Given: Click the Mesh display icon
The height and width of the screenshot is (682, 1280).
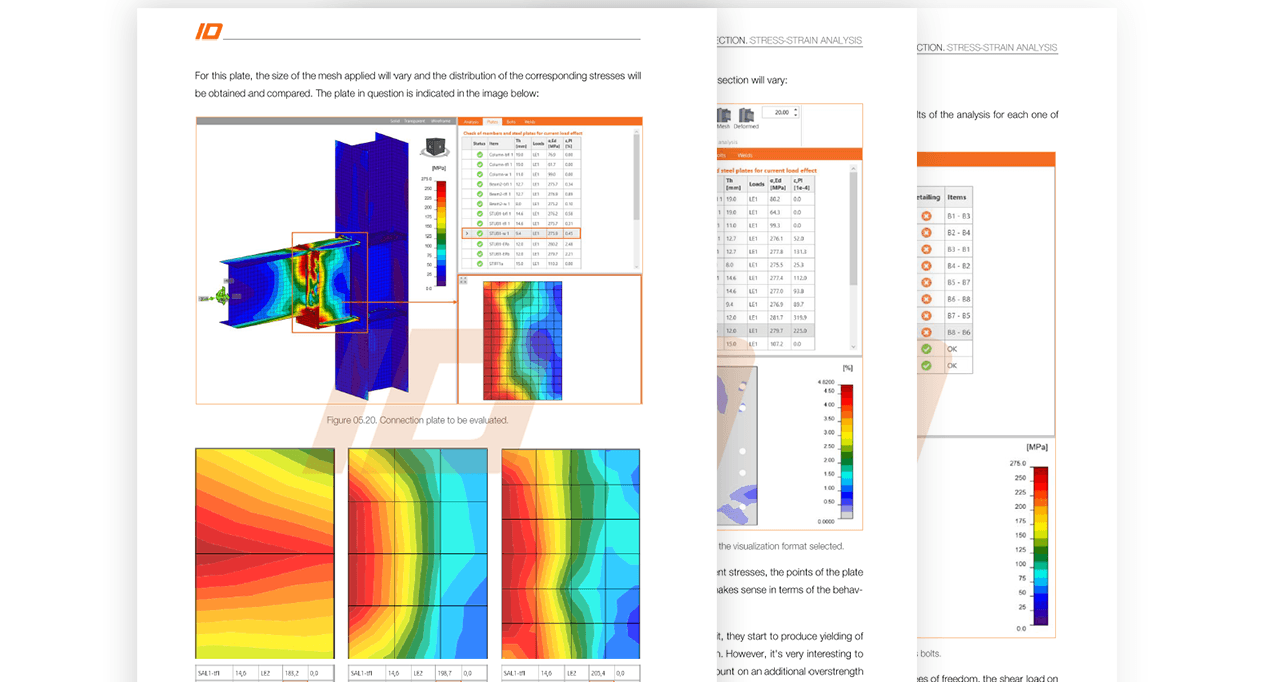Looking at the screenshot, I should 724,116.
